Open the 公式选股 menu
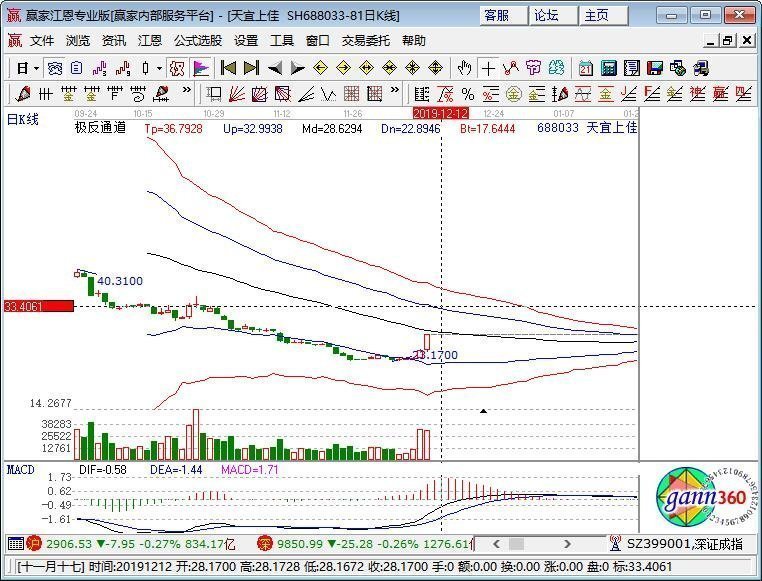762x581 pixels. pos(198,41)
